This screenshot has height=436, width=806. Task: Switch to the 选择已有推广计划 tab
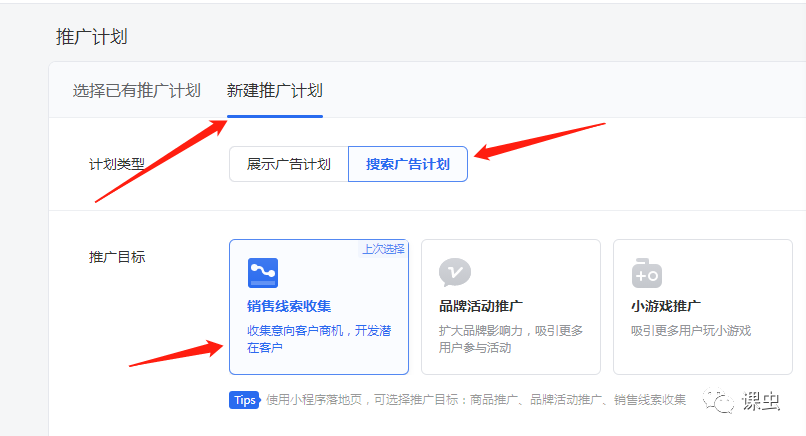(x=136, y=90)
